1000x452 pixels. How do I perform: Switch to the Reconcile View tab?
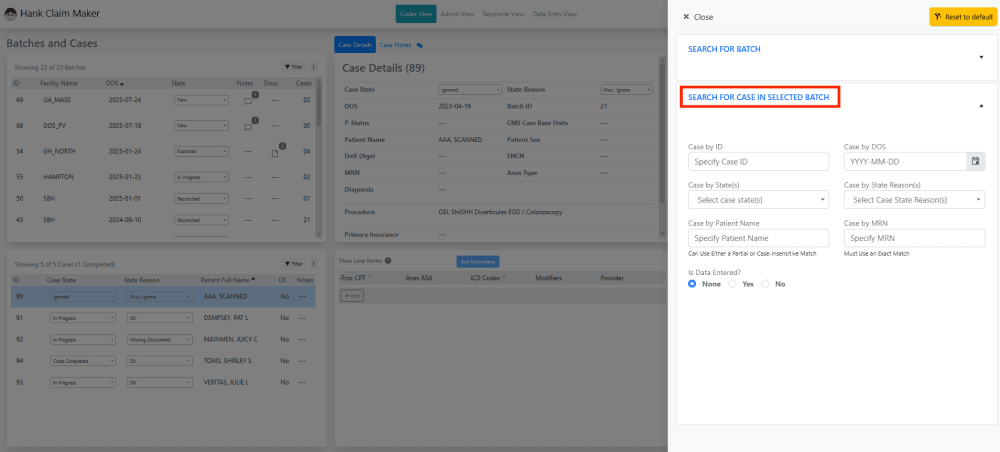[x=503, y=14]
